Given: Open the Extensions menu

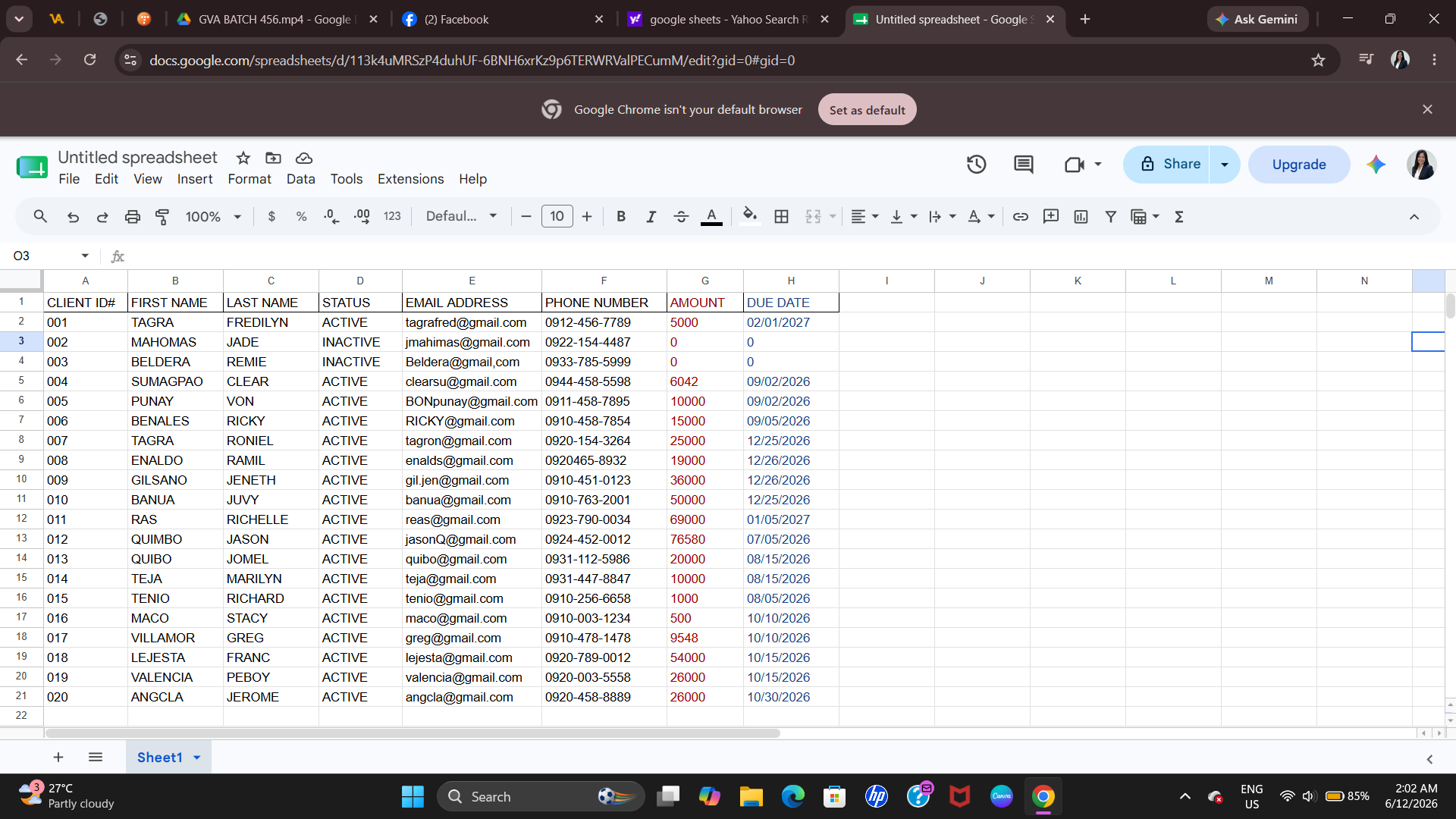Looking at the screenshot, I should point(411,179).
